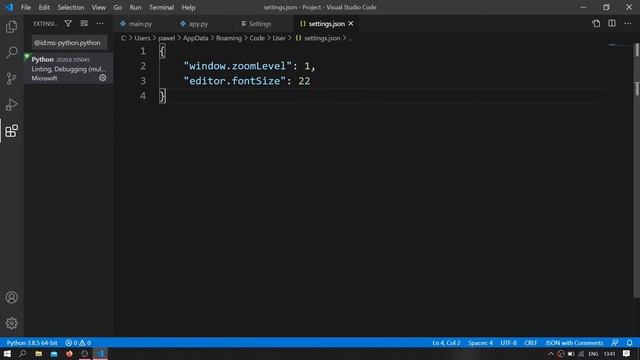Viewport: 640px width, 360px height.
Task: Click the "window.zoomLevel" key text
Action: click(x=238, y=66)
